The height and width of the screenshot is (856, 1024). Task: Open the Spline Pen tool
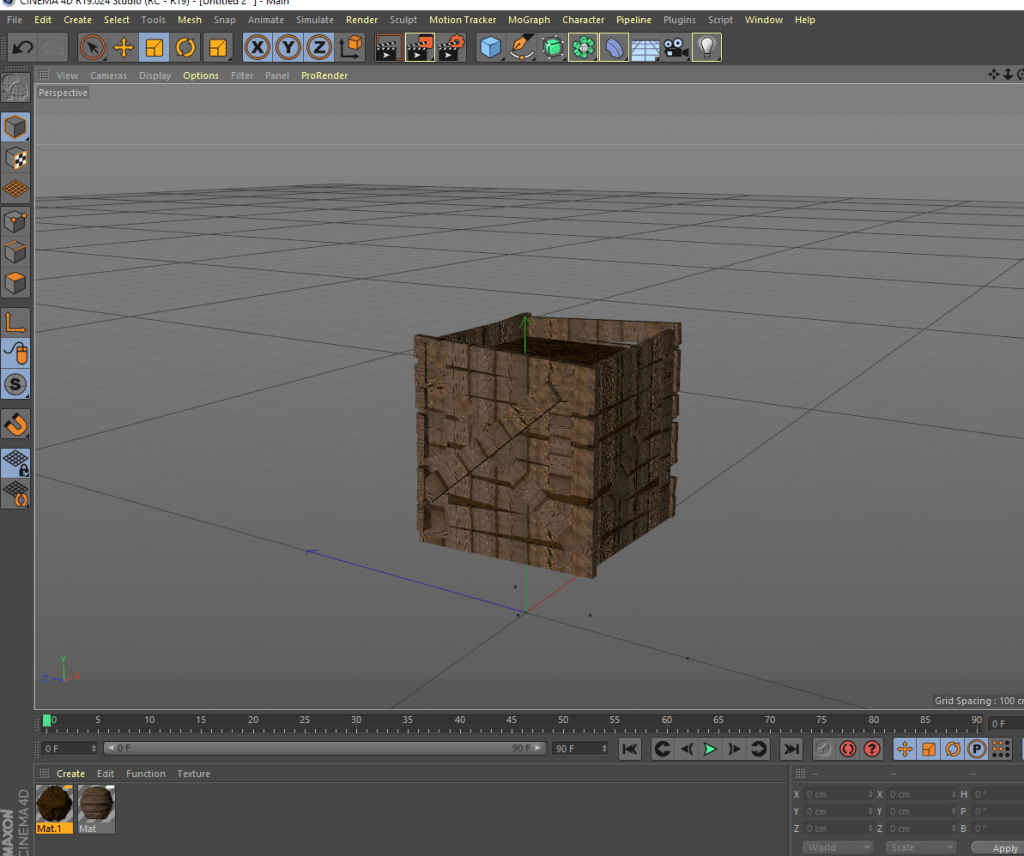(x=521, y=47)
